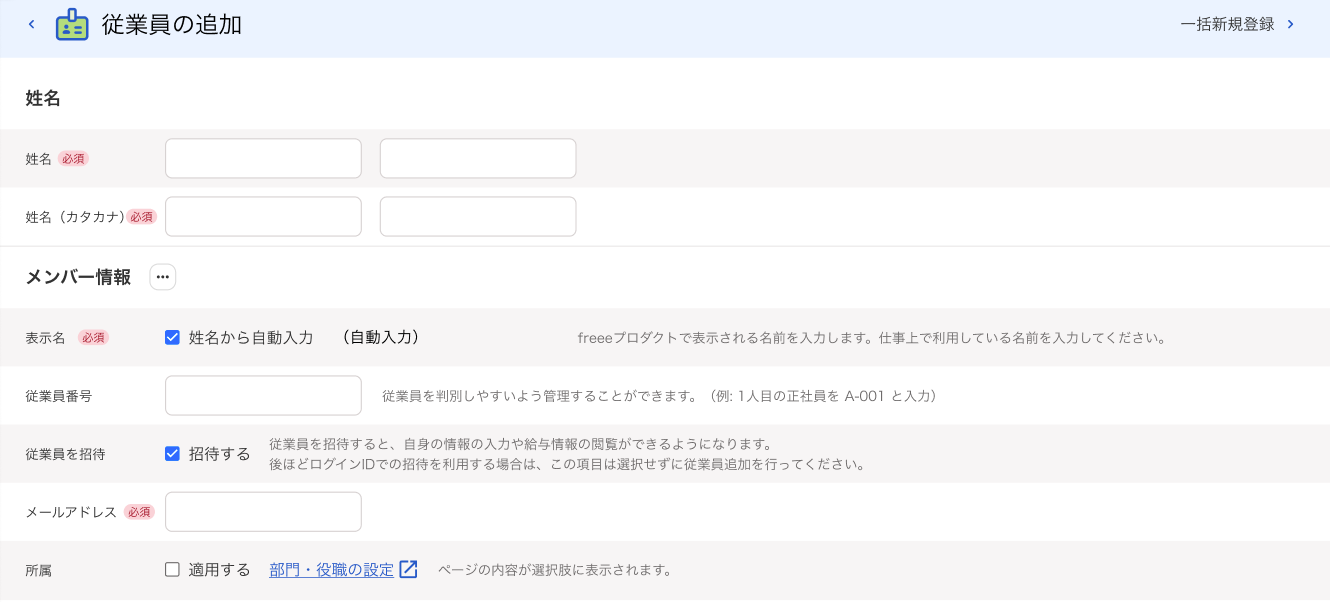The height and width of the screenshot is (602, 1330).
Task: Go back using the left chevron arrow
Action: [x=31, y=24]
